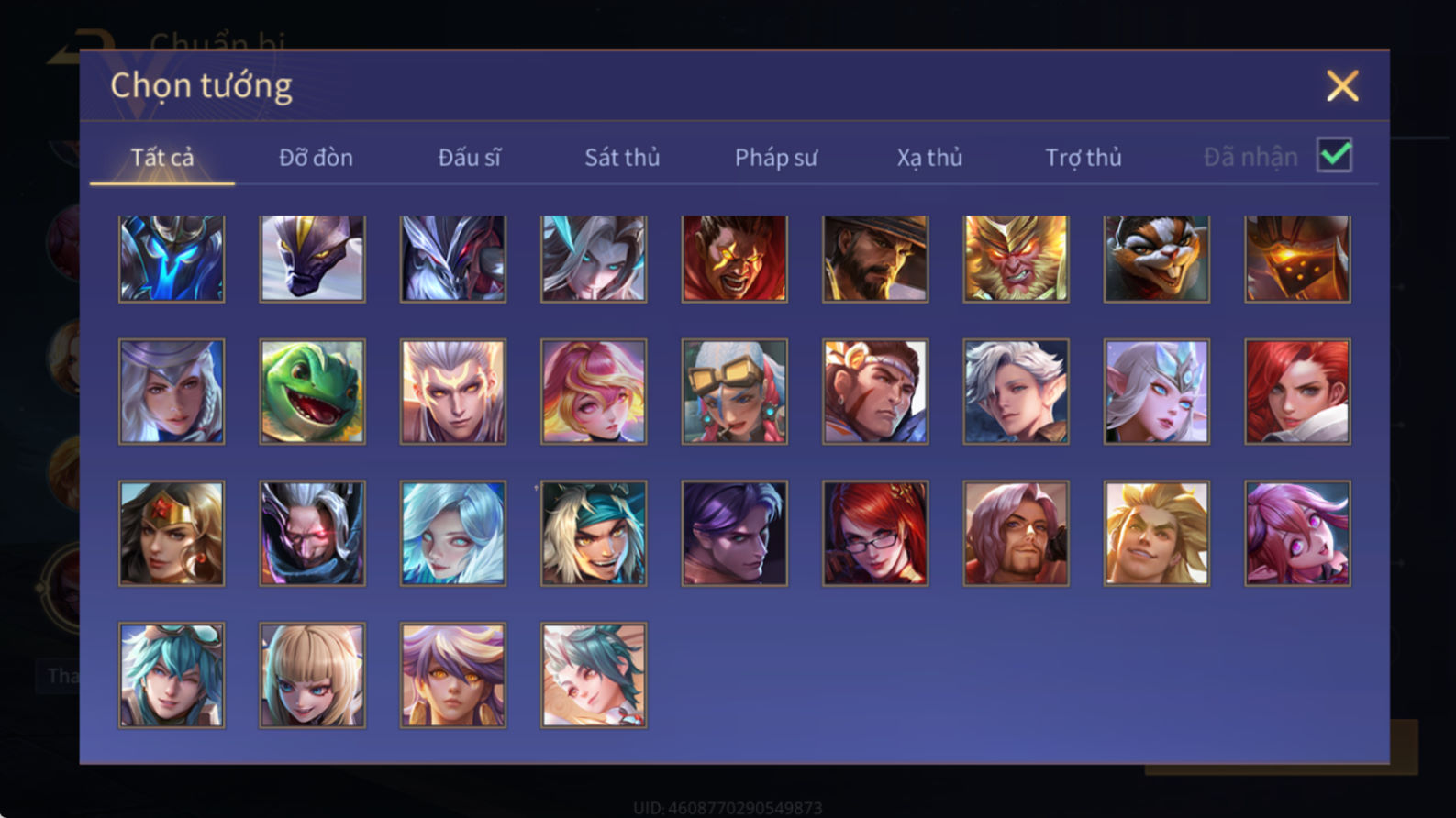
Task: Pick the pink-haired elf girl hero
Action: click(x=1297, y=533)
